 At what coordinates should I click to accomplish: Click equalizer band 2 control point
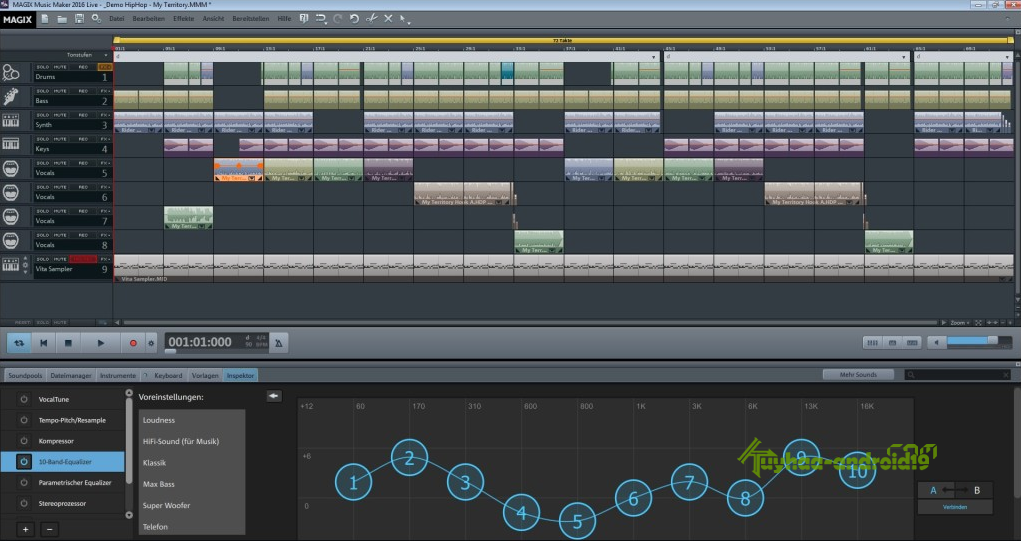[x=410, y=458]
